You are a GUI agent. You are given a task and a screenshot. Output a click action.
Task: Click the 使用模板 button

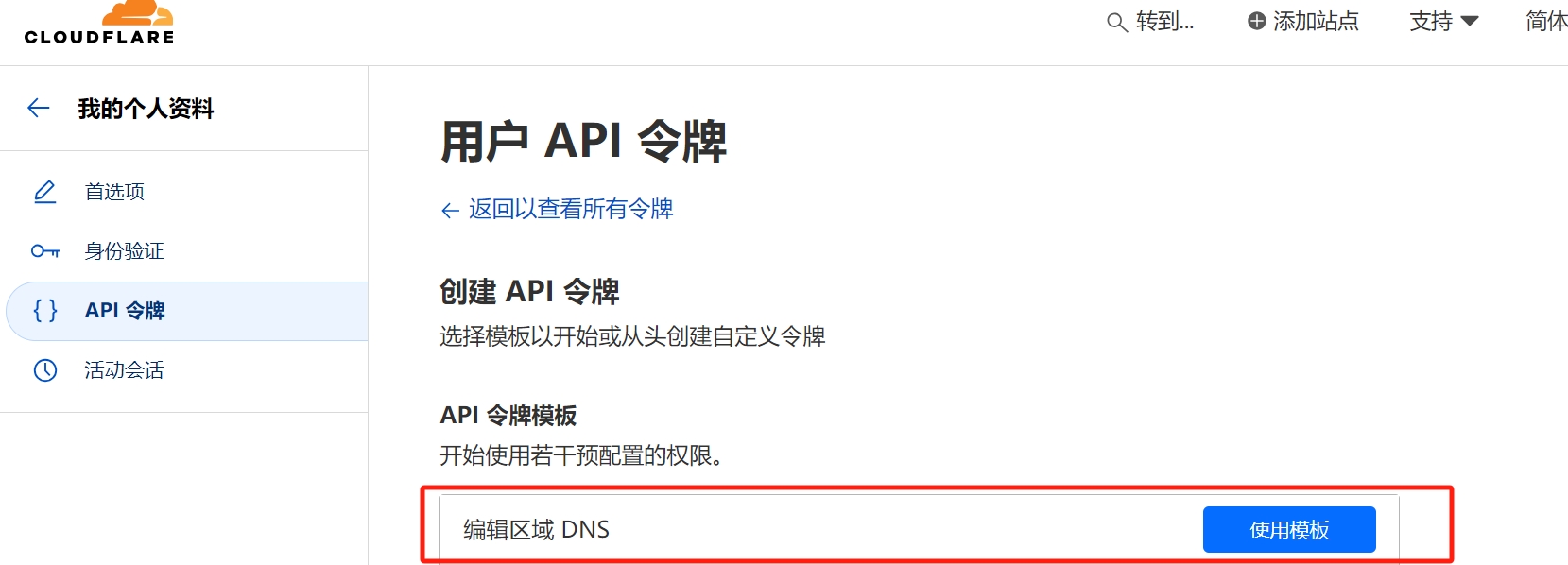(1288, 530)
